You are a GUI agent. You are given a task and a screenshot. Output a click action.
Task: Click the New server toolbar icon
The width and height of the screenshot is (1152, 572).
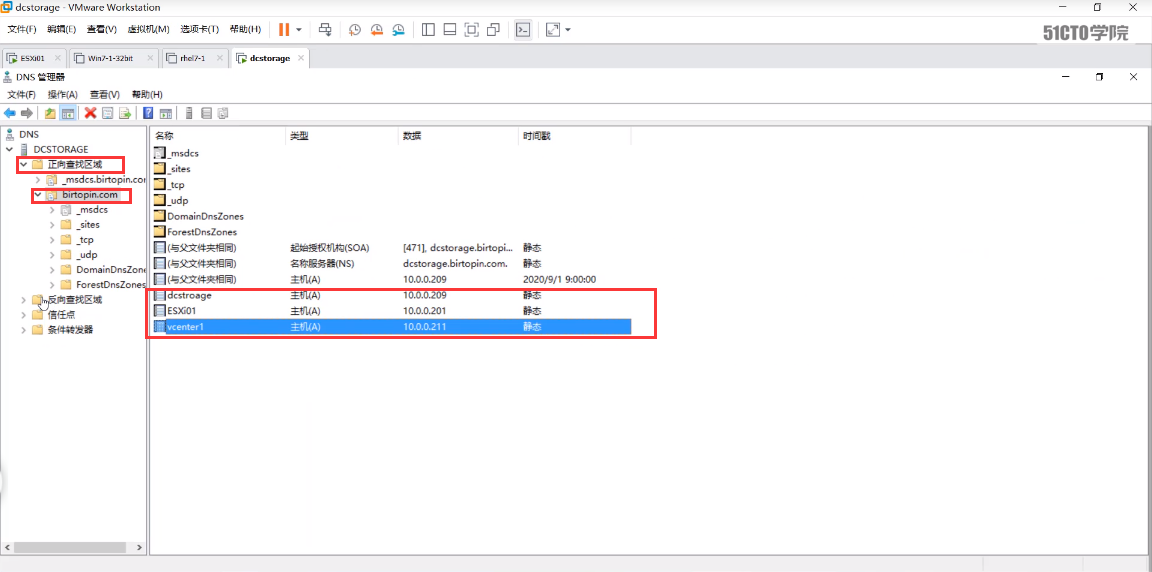click(189, 113)
